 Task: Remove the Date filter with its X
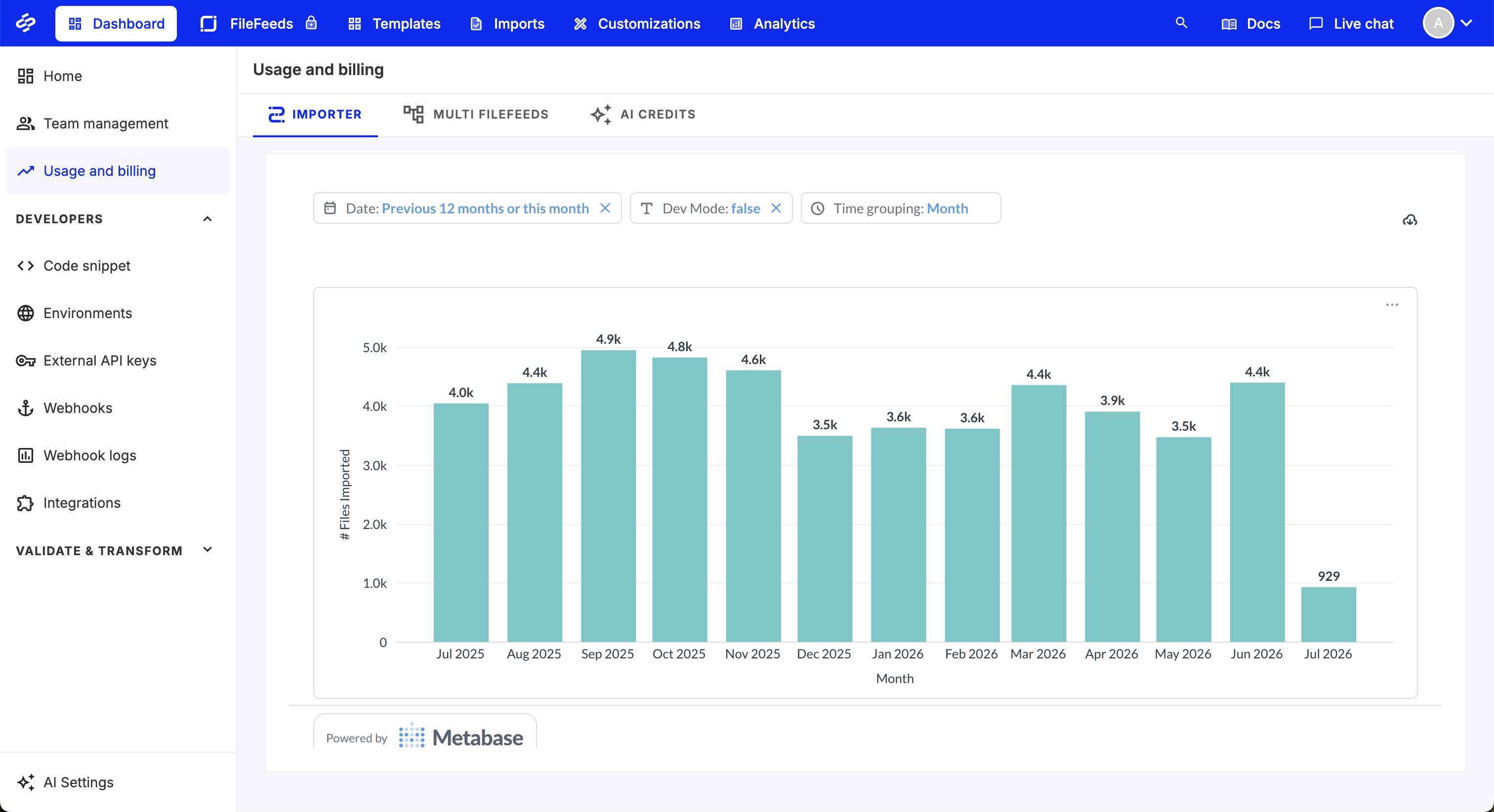pyautogui.click(x=605, y=208)
